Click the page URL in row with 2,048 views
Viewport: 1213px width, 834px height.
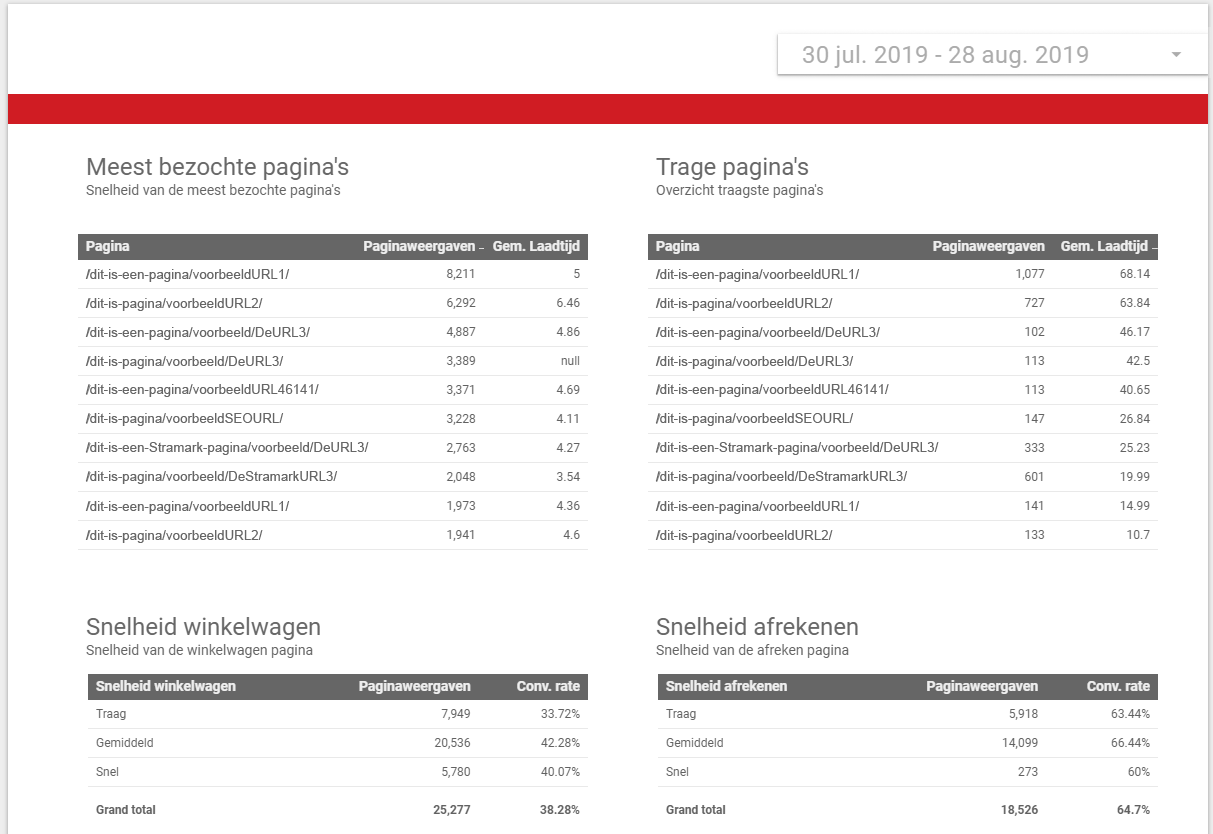tap(211, 477)
